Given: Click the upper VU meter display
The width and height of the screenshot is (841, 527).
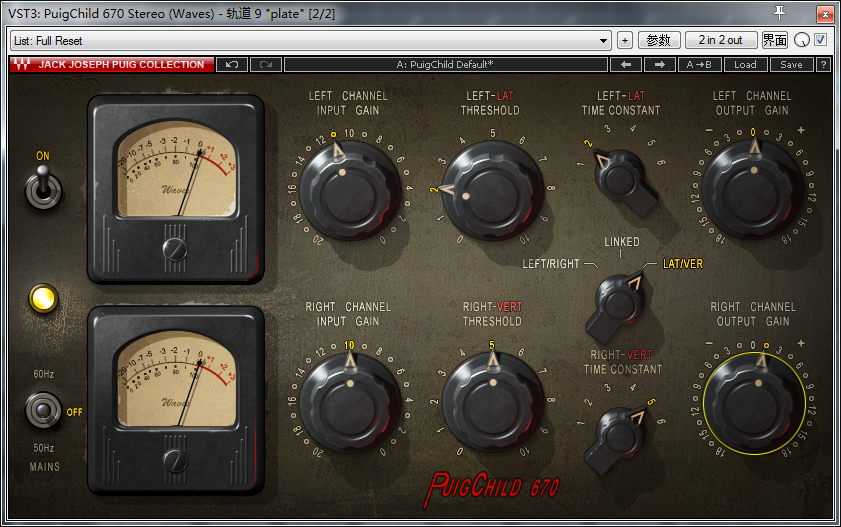Looking at the screenshot, I should pyautogui.click(x=177, y=170).
